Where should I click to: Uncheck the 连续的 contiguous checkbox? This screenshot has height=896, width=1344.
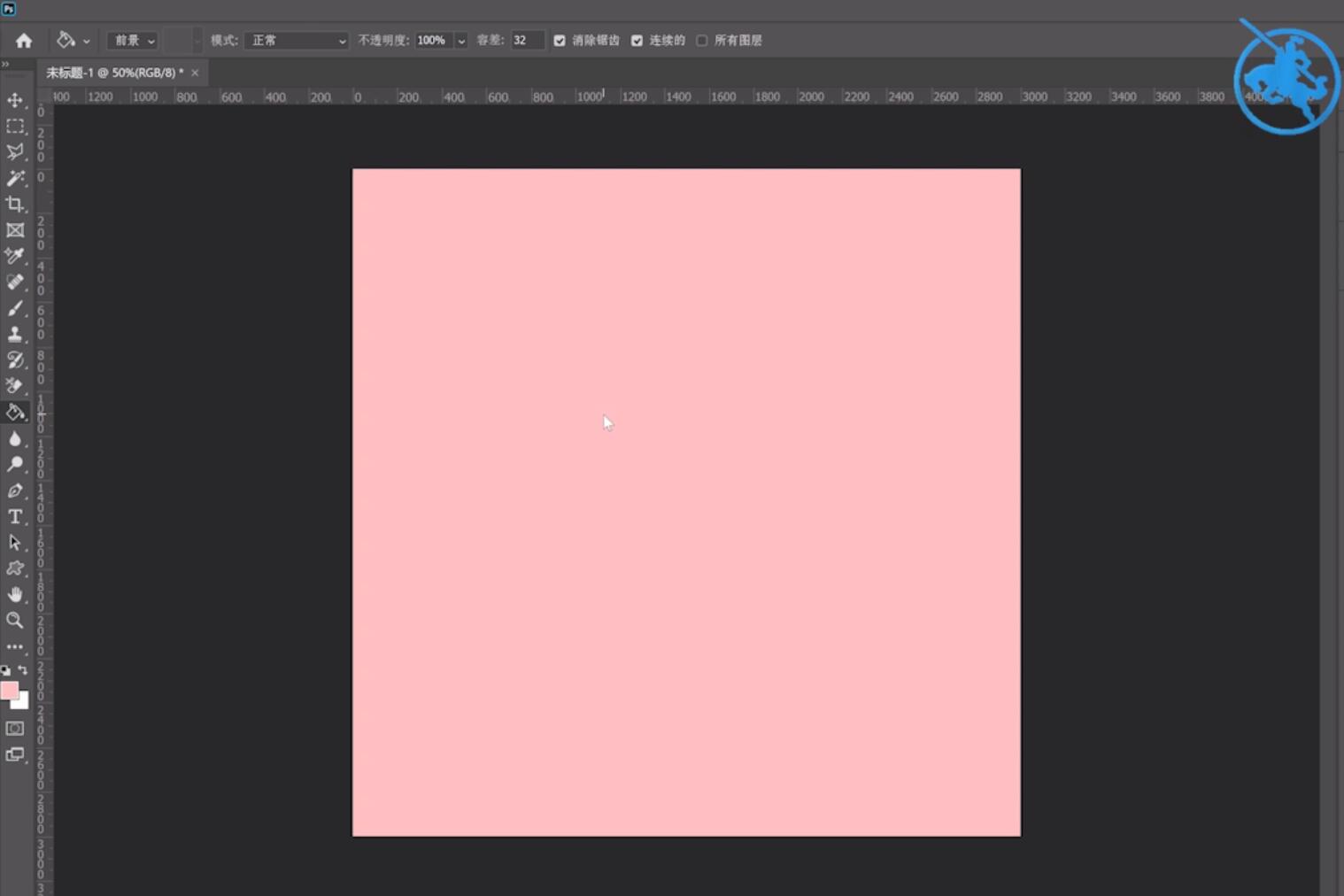tap(637, 41)
